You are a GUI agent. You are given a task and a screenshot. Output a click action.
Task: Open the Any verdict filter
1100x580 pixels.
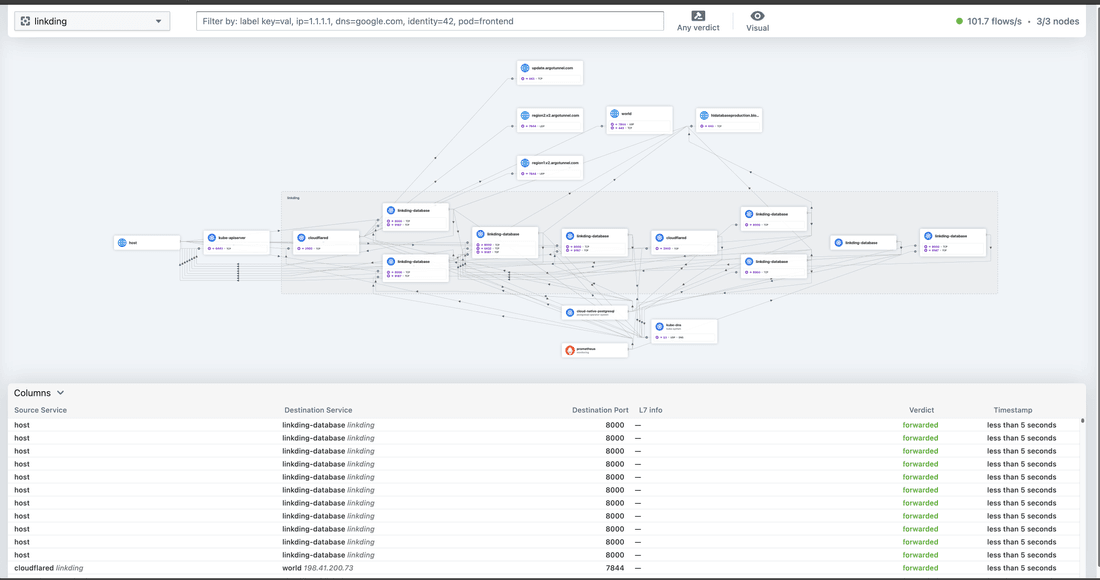pos(697,21)
